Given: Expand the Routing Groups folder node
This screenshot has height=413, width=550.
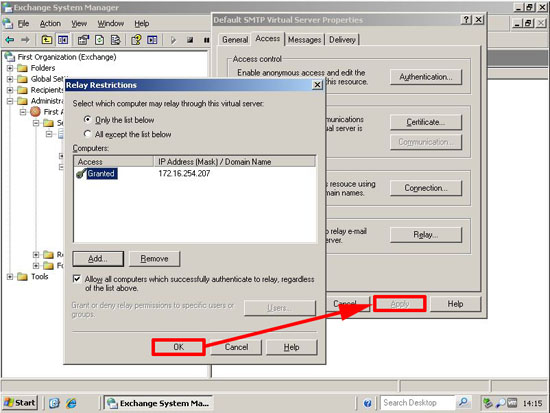Looking at the screenshot, I should 36,254.
